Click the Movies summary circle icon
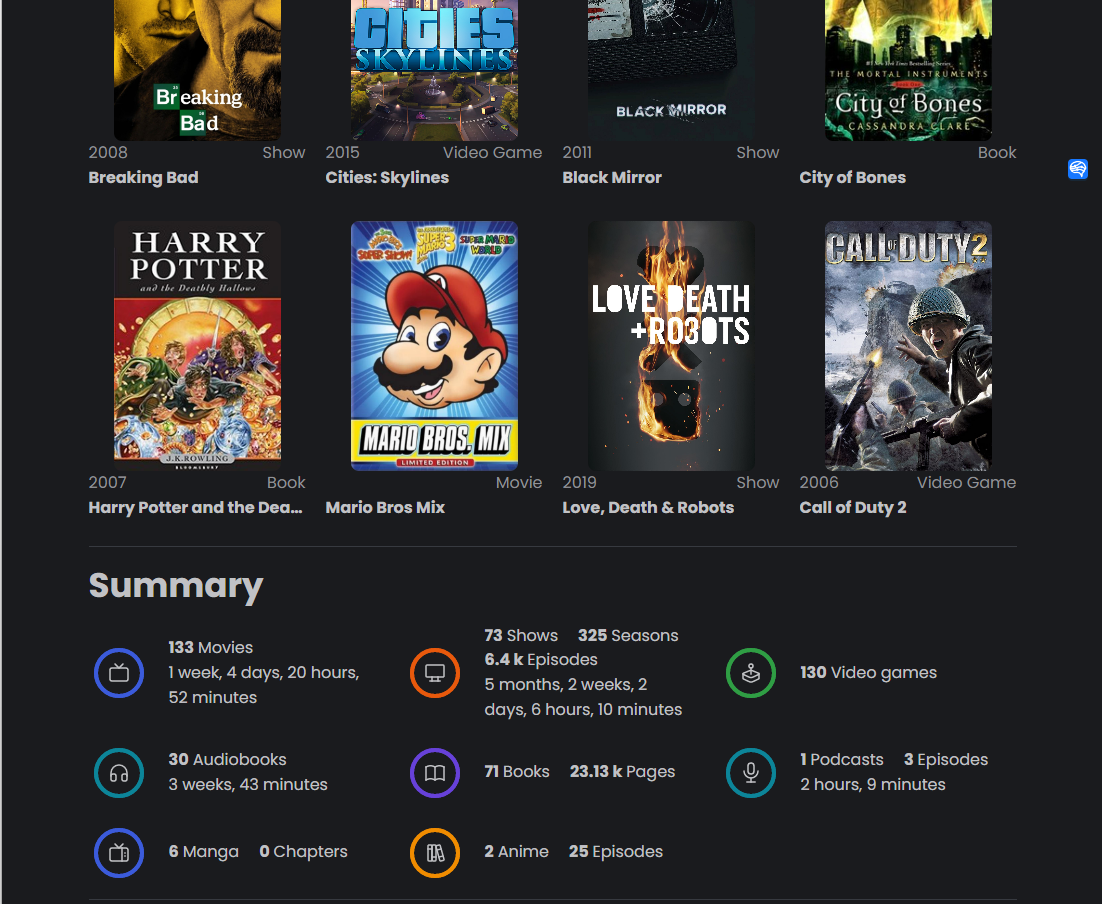Image resolution: width=1102 pixels, height=904 pixels. (x=119, y=673)
